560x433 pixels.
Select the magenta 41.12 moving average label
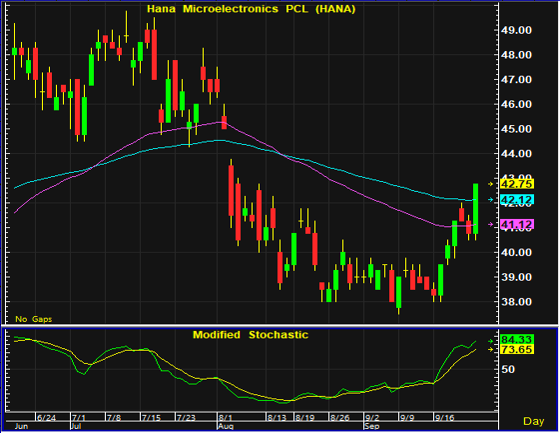click(x=517, y=224)
